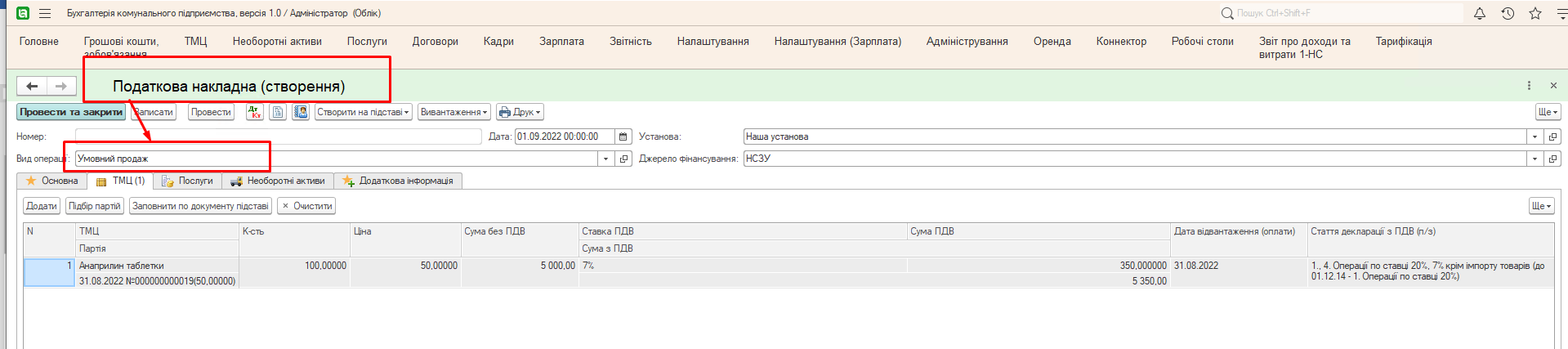Open Головне menu section
1568x349 pixels.
[39, 42]
